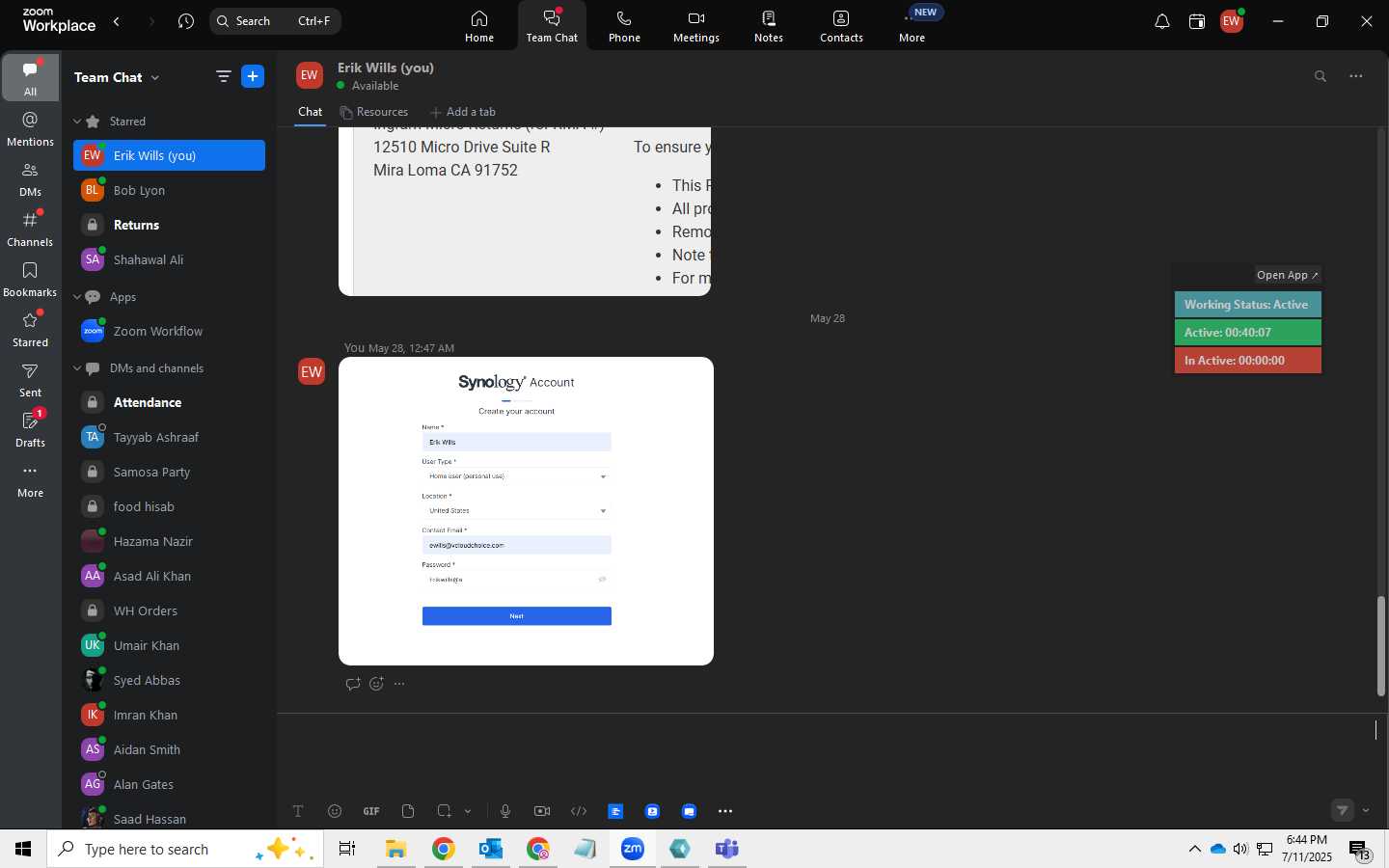1389x868 pixels.
Task: Go to the Notes tab
Action: pos(769,26)
